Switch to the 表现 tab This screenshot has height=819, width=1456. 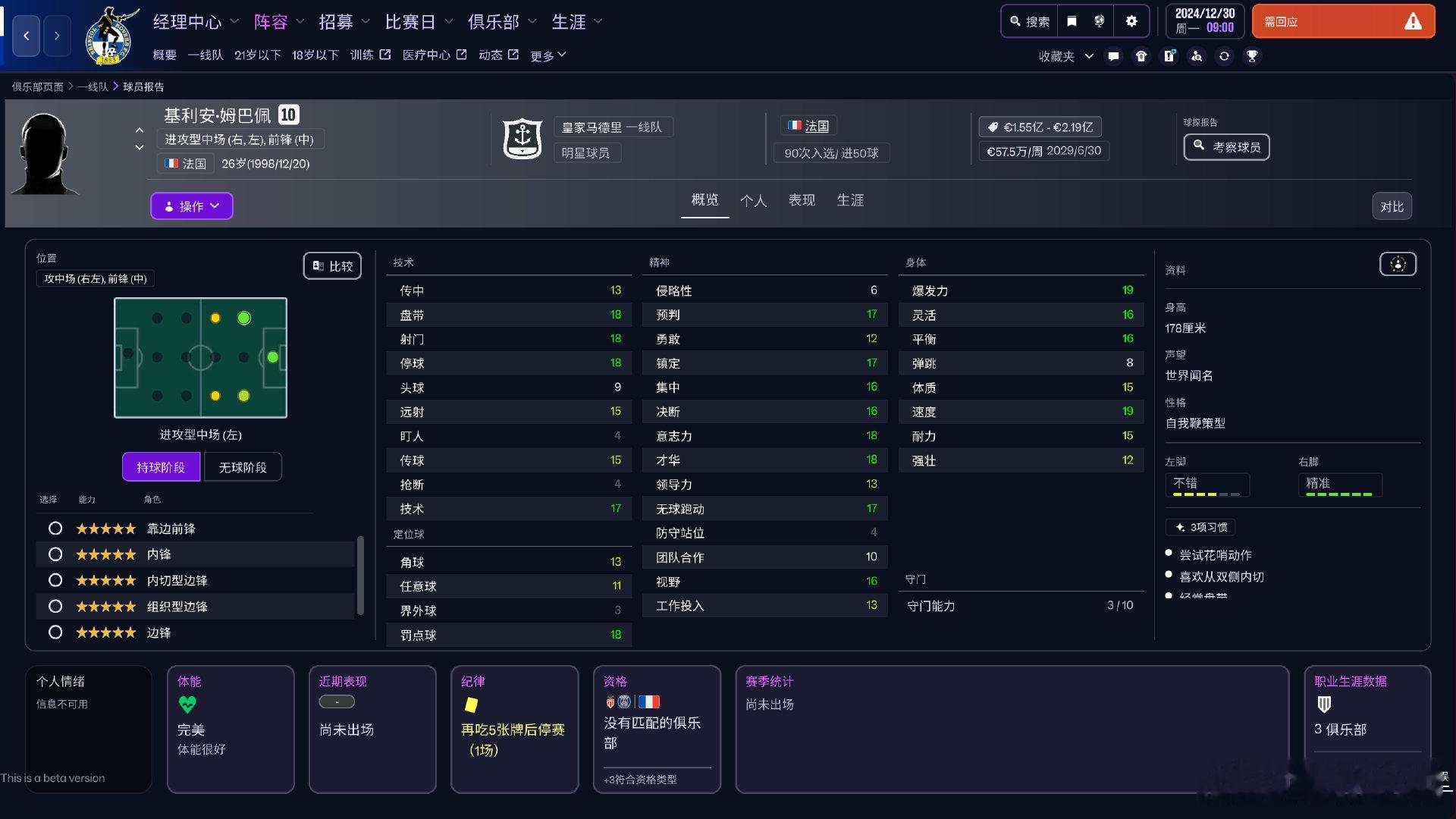pyautogui.click(x=802, y=200)
